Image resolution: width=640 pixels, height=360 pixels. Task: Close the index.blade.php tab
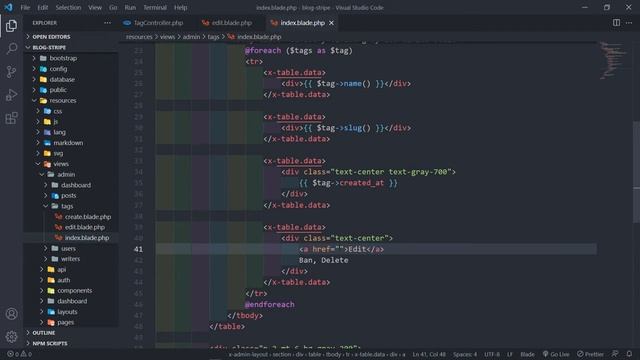click(x=331, y=23)
